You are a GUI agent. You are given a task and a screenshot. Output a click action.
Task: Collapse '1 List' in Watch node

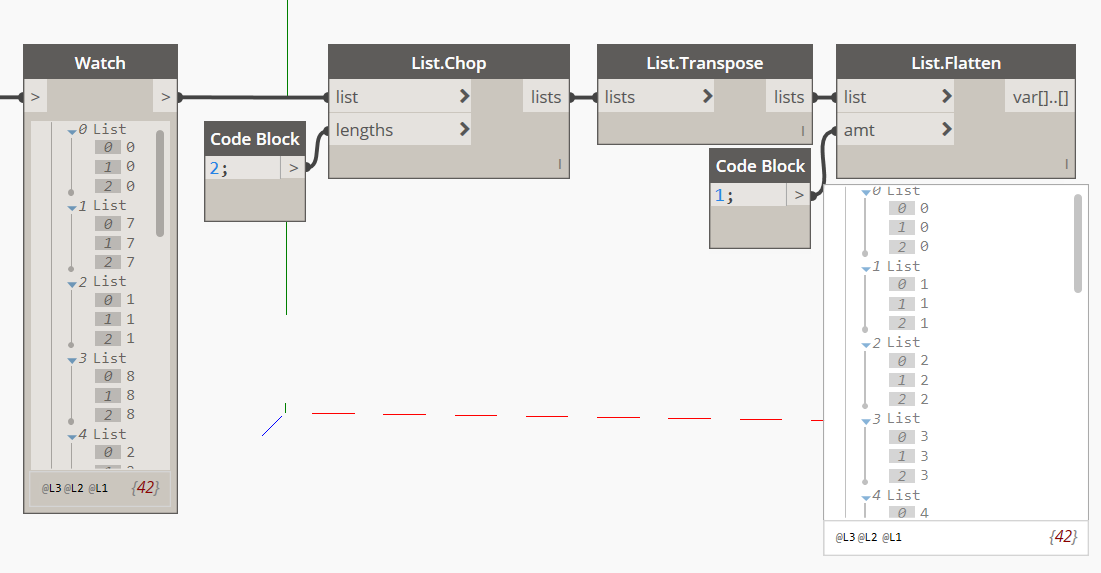72,207
